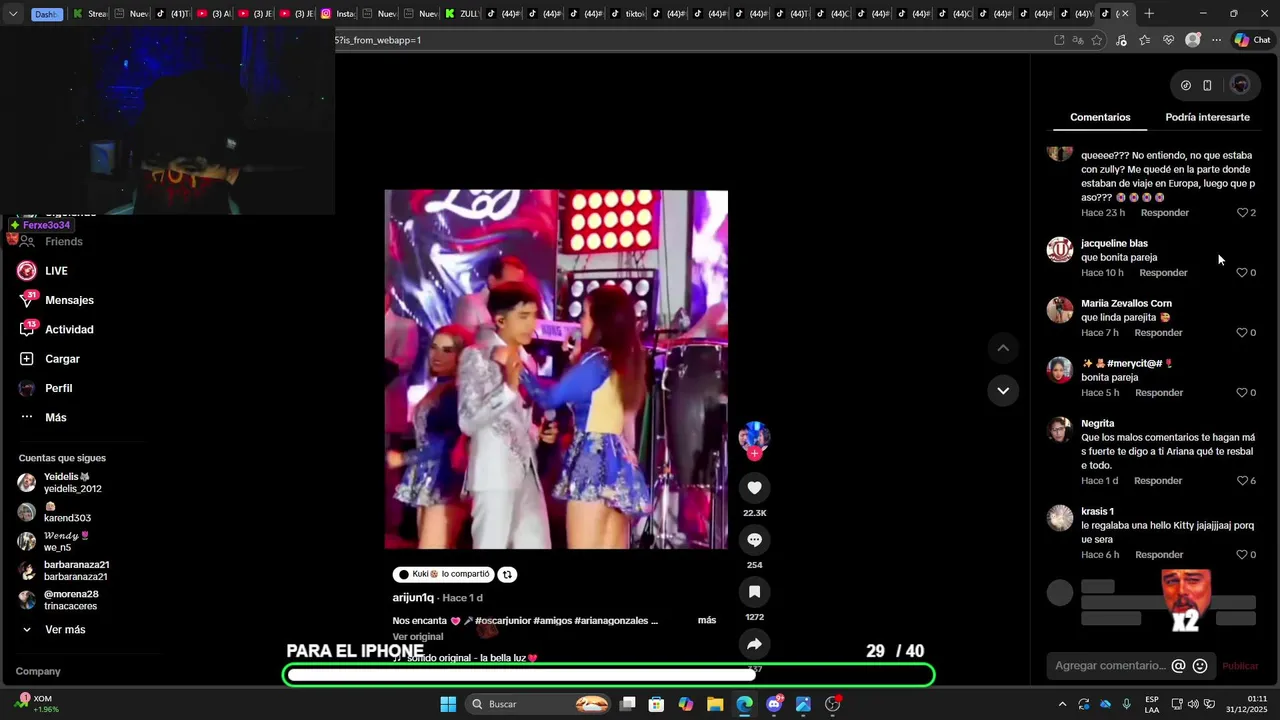This screenshot has height=720, width=1280.
Task: Open profile avatar in the top-right pill
Action: coord(1240,85)
